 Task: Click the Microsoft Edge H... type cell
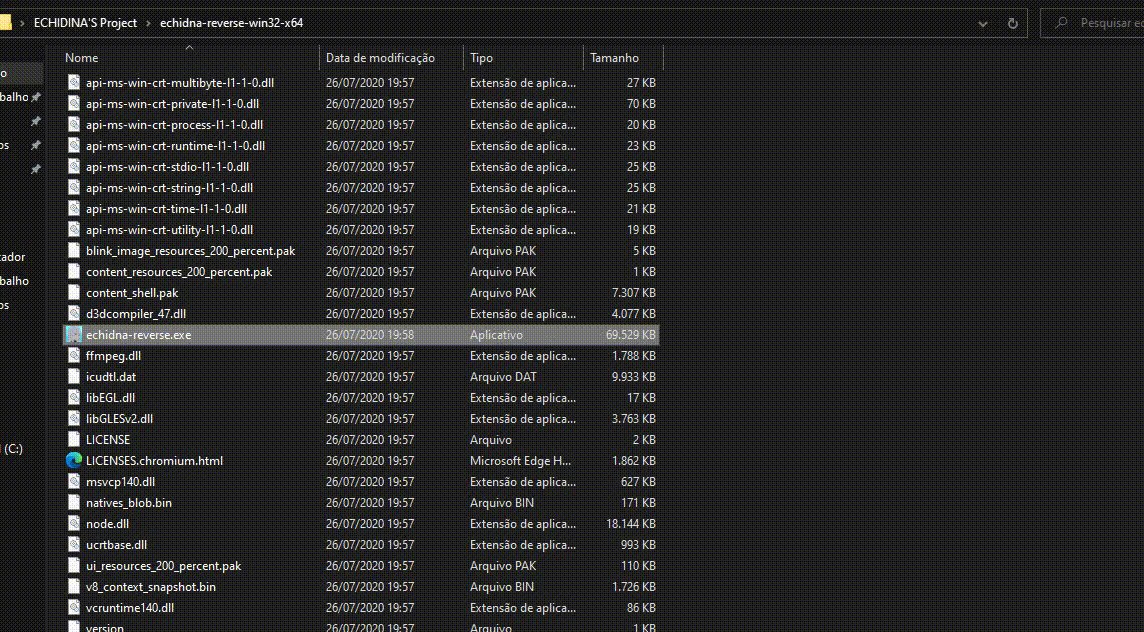(x=520, y=460)
